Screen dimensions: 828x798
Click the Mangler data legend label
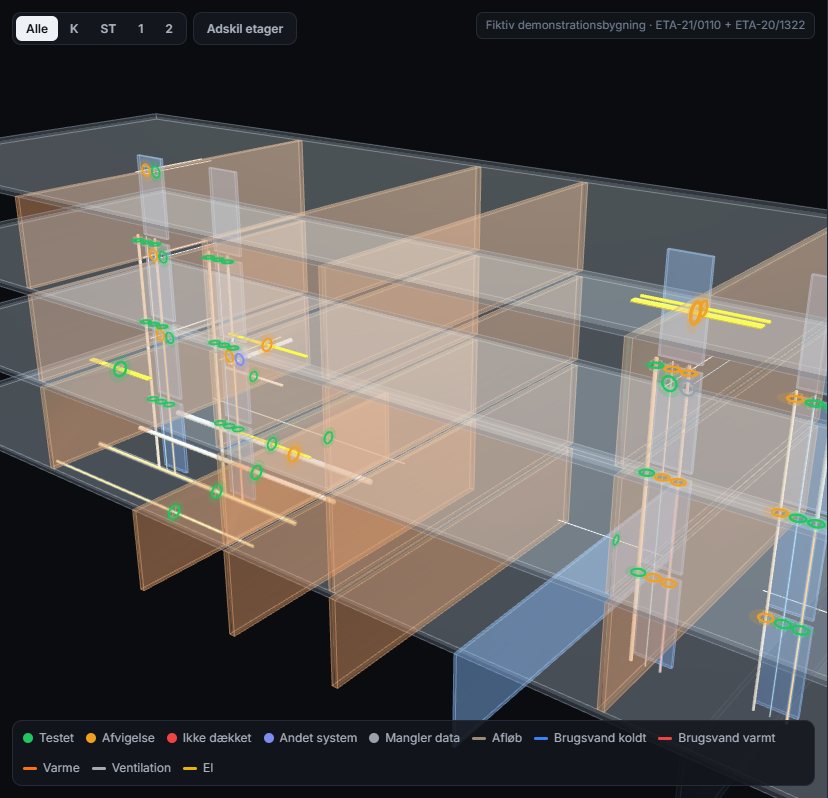point(422,738)
